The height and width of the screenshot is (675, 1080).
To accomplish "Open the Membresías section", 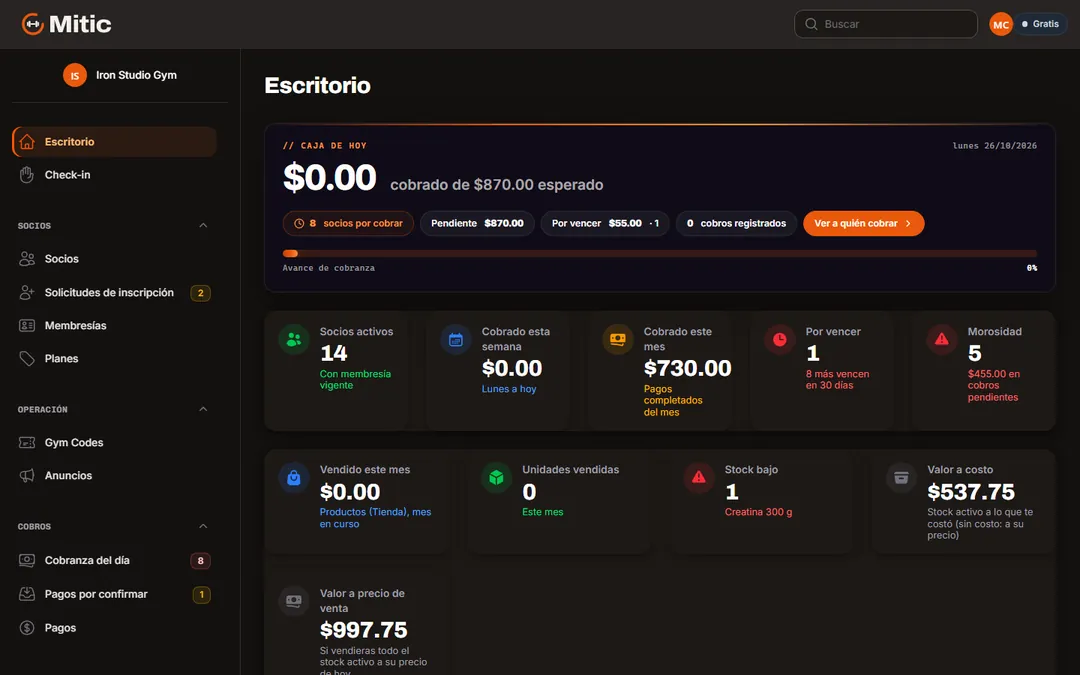I will 114,326.
